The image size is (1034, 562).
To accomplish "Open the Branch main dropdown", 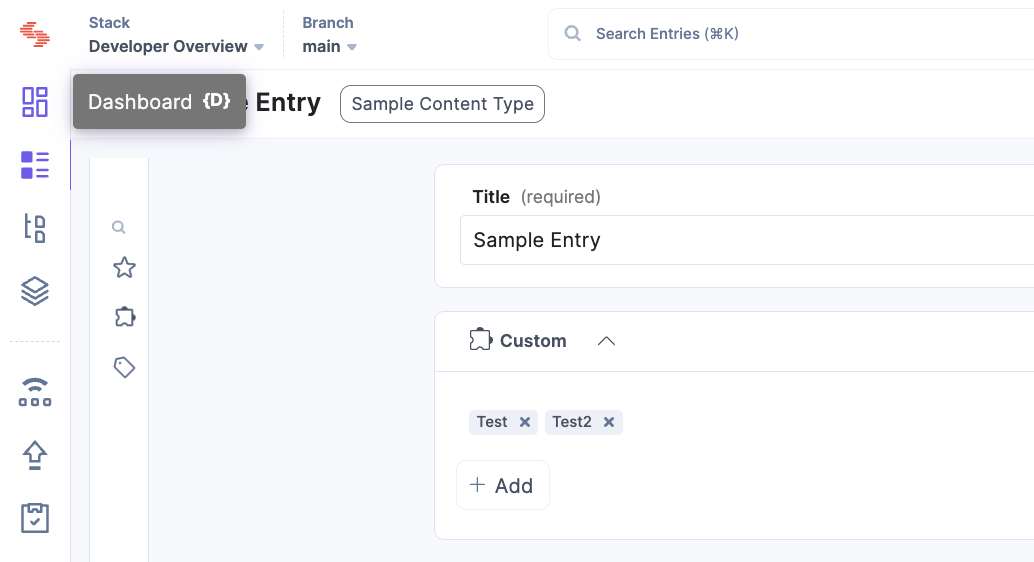I will [x=329, y=46].
